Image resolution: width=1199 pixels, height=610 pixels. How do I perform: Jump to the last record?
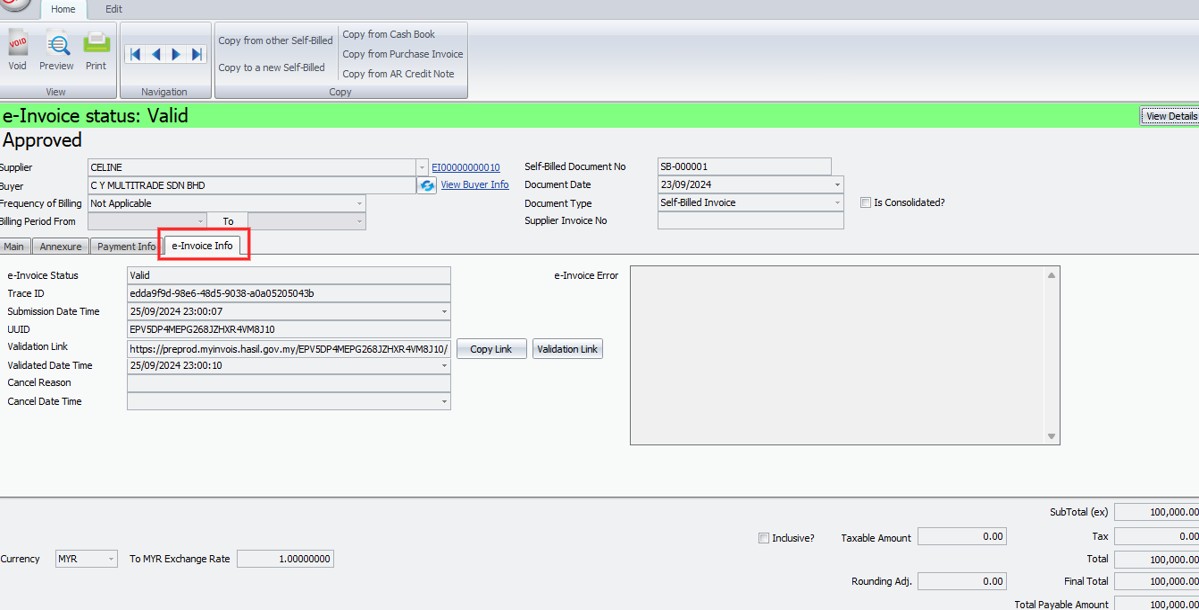coord(197,55)
